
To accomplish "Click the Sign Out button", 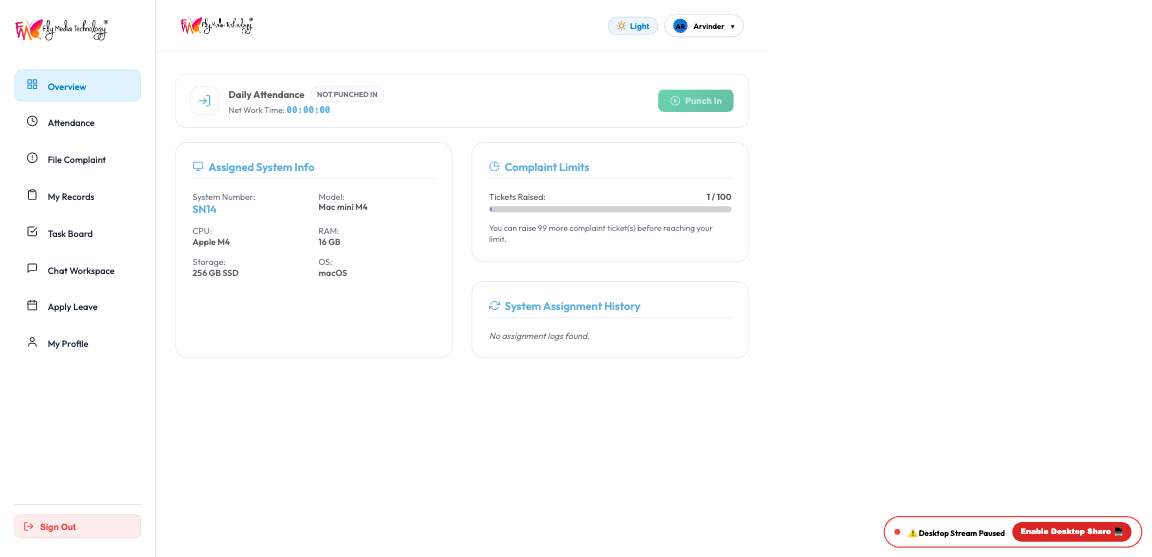I will pyautogui.click(x=77, y=526).
